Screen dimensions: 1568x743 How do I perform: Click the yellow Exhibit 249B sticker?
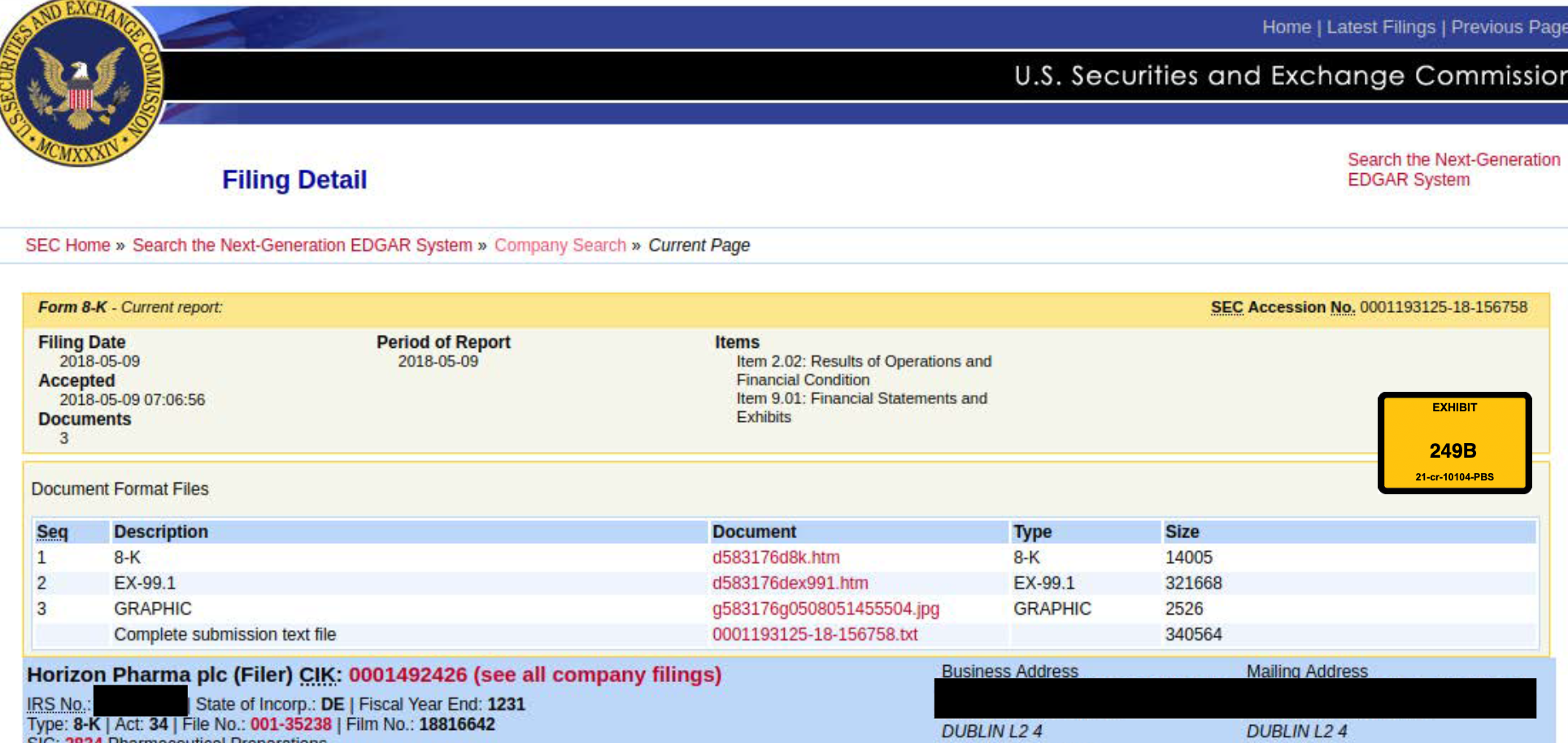tap(1454, 443)
